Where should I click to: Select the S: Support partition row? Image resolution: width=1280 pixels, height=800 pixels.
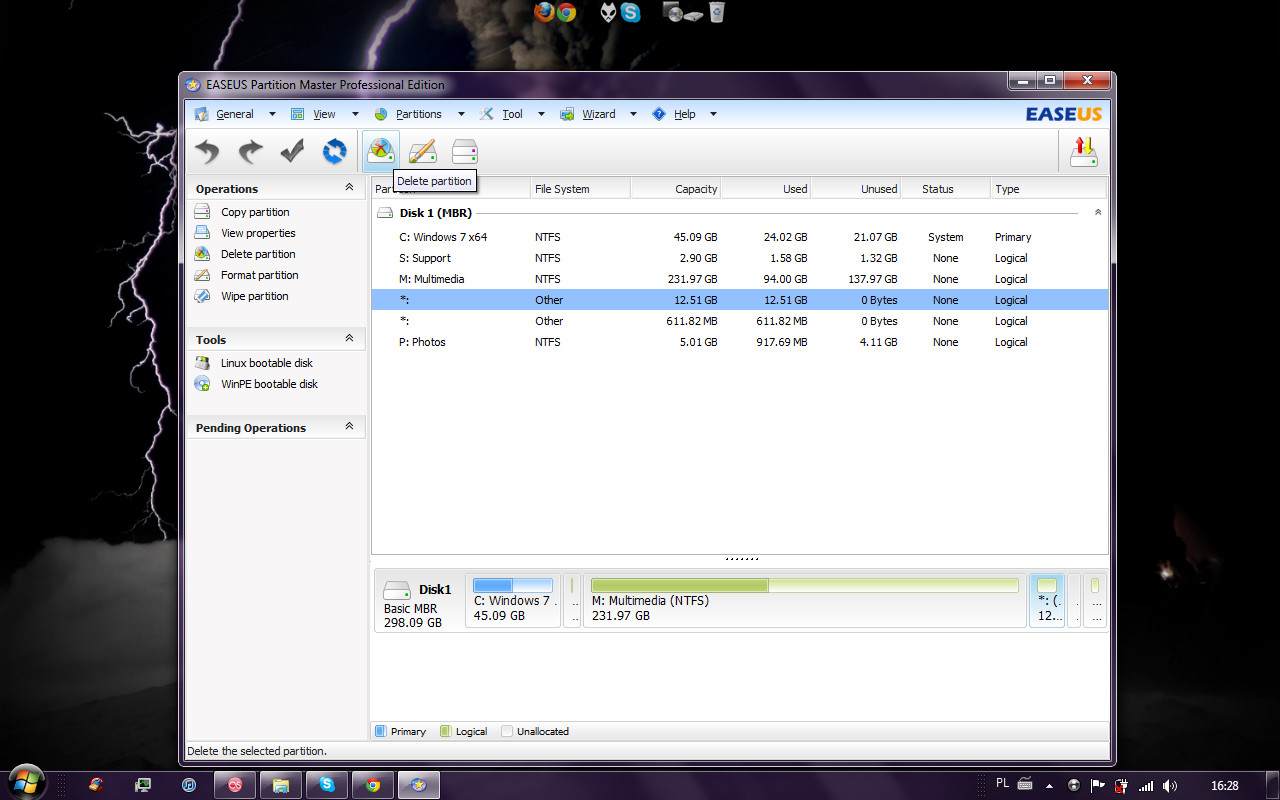(x=739, y=258)
